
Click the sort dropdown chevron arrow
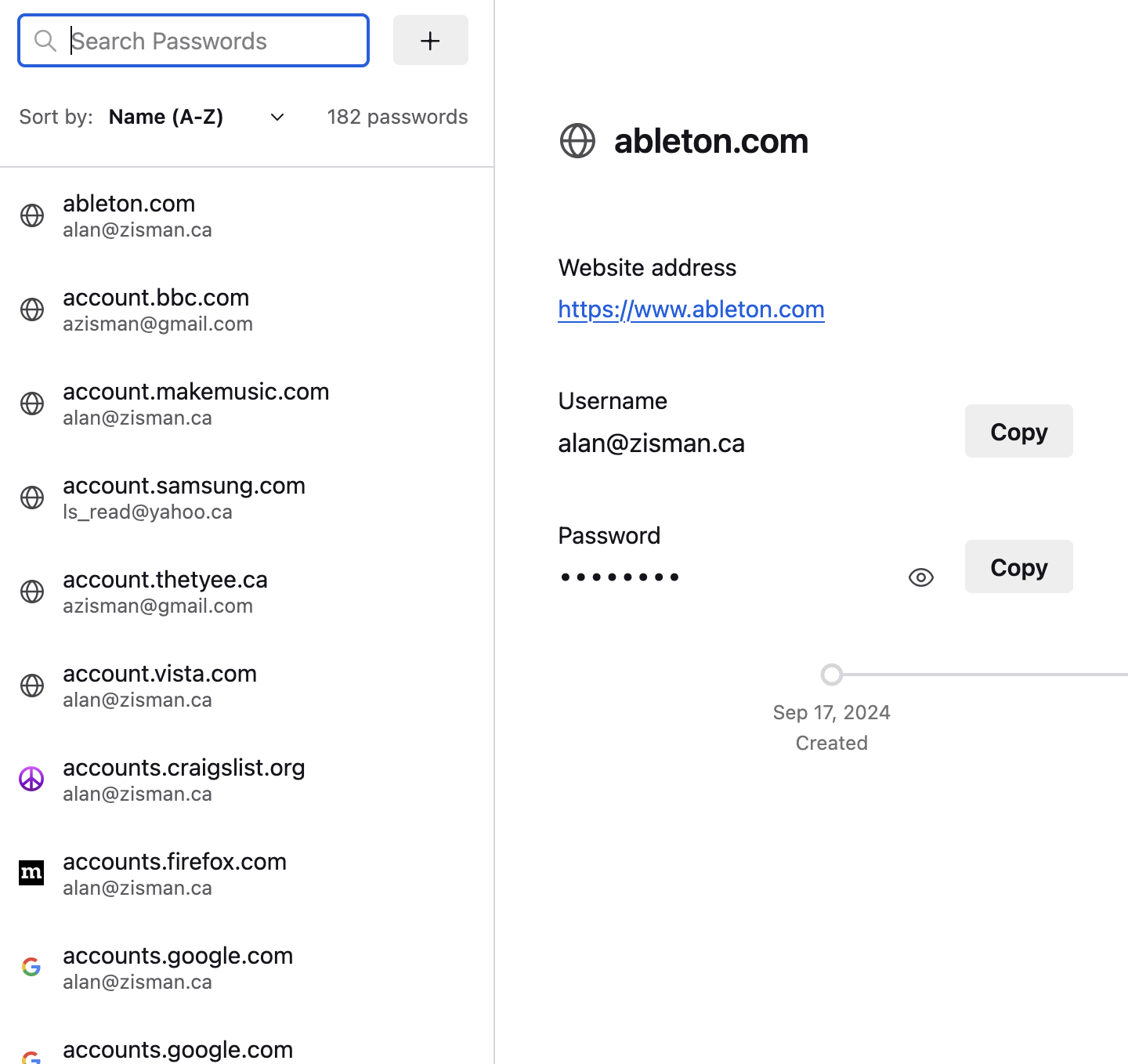[x=277, y=117]
